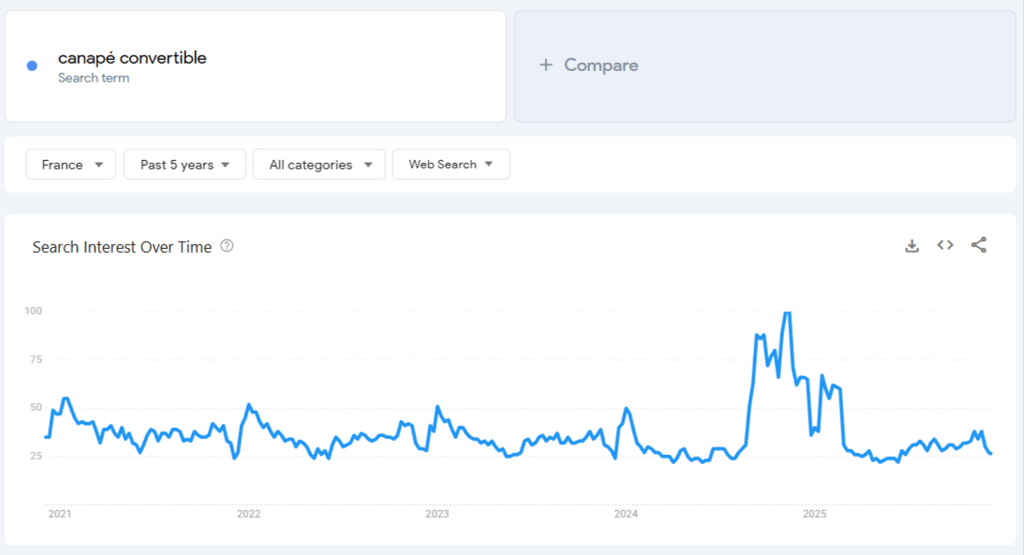
Task: Open help icon beside Search Interest title
Action: (x=227, y=246)
